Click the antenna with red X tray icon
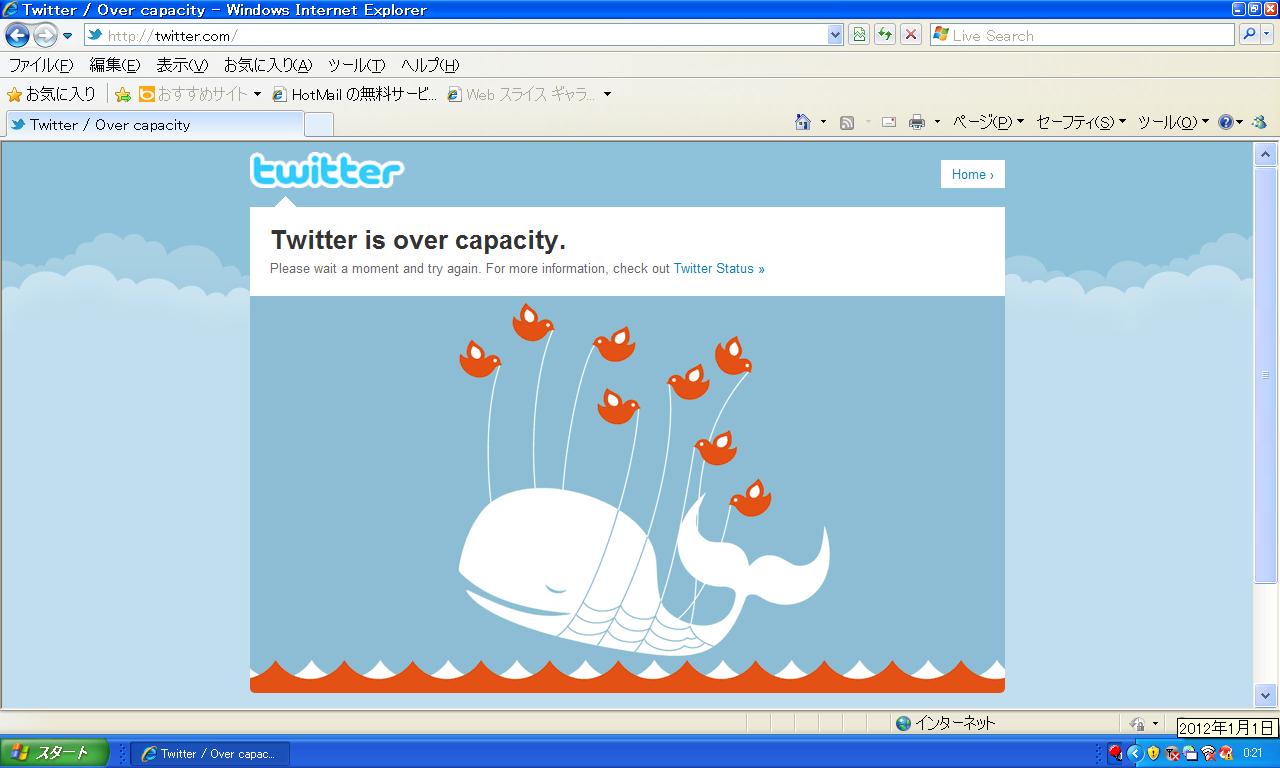 pyautogui.click(x=1172, y=753)
